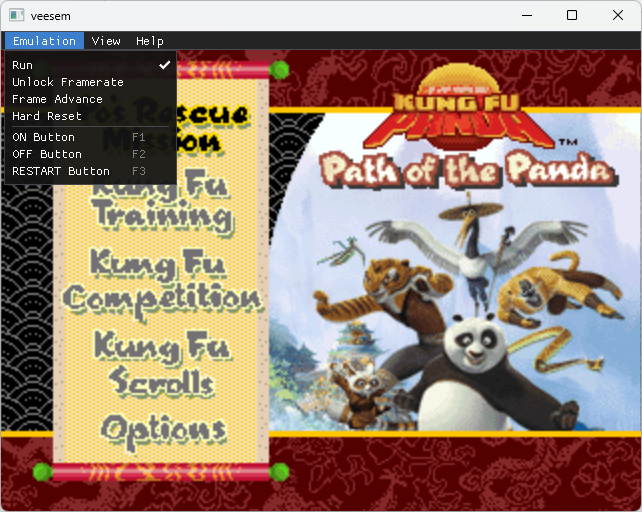Viewport: 642px width, 512px height.
Task: Toggle the Run option checkmark
Action: 90,65
